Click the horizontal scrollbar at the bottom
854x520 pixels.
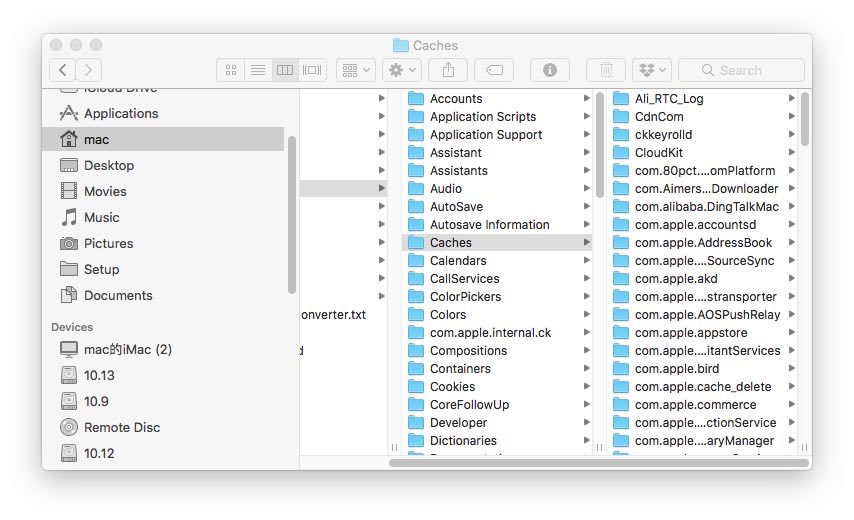click(x=599, y=463)
